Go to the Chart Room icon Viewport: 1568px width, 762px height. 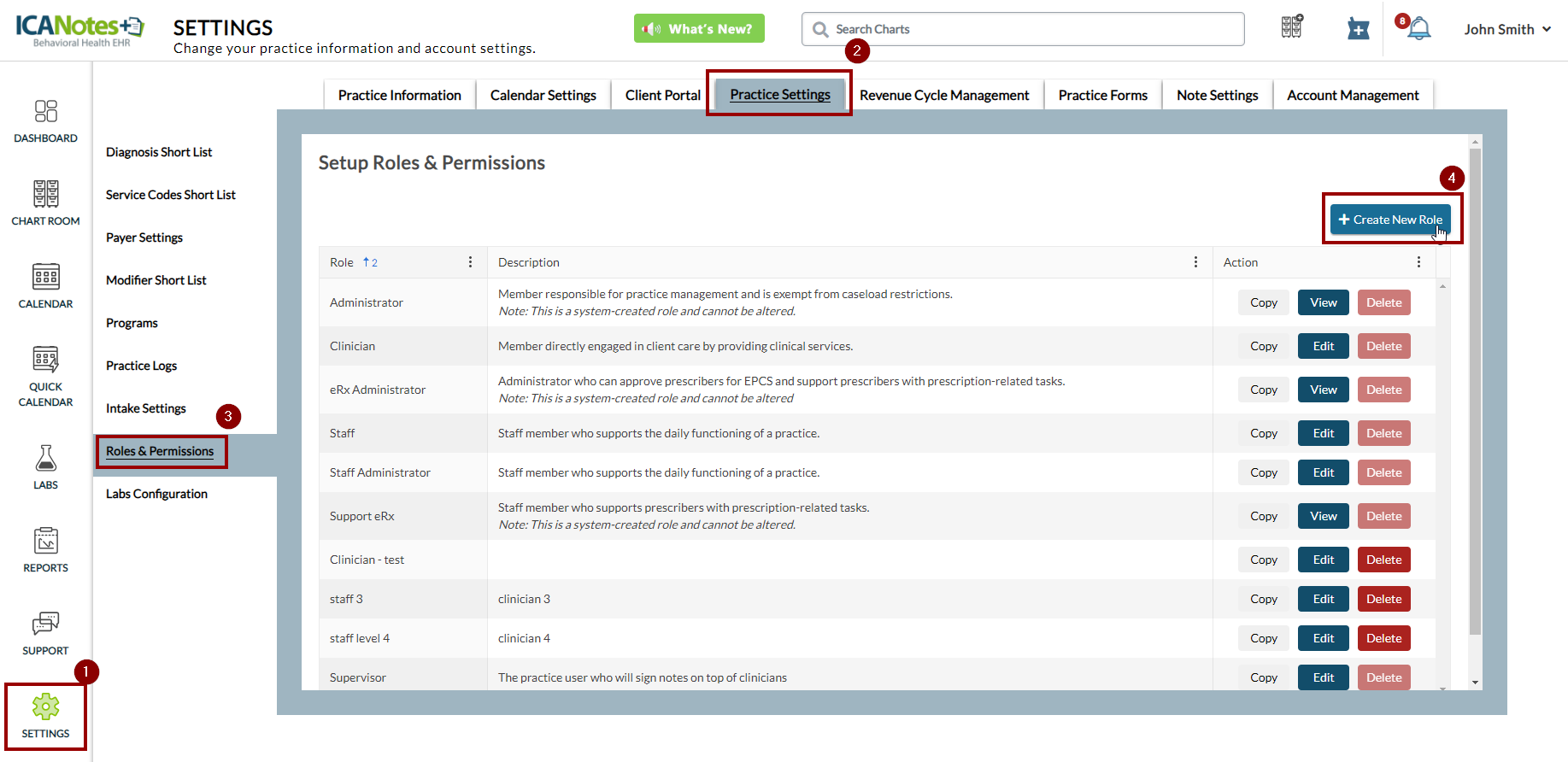pos(45,195)
